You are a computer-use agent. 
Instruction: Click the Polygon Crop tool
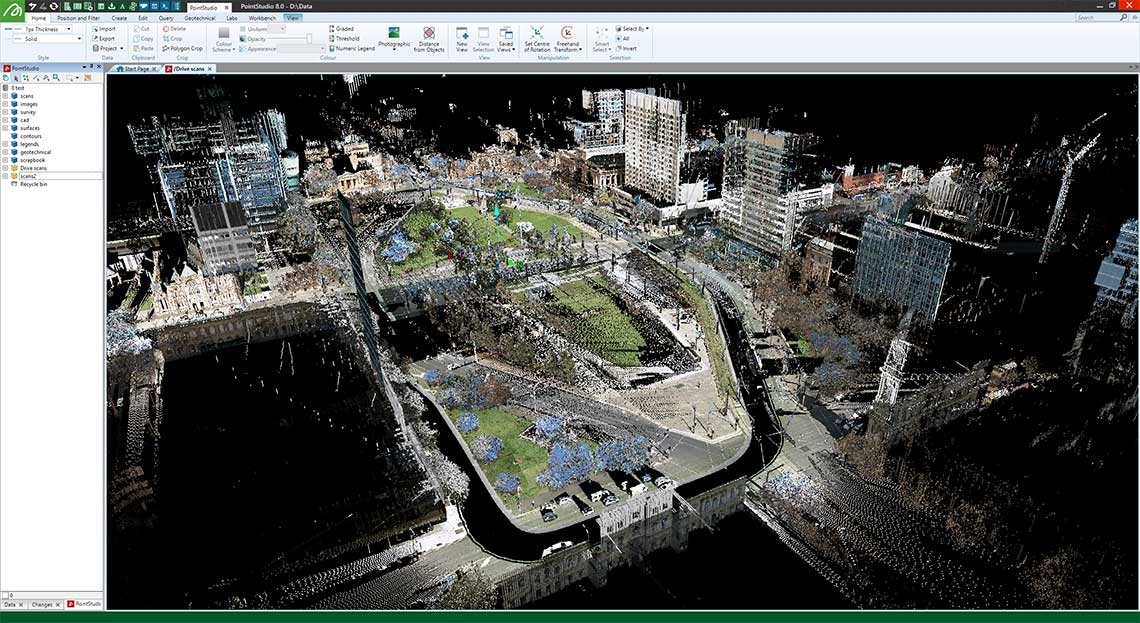[x=182, y=48]
